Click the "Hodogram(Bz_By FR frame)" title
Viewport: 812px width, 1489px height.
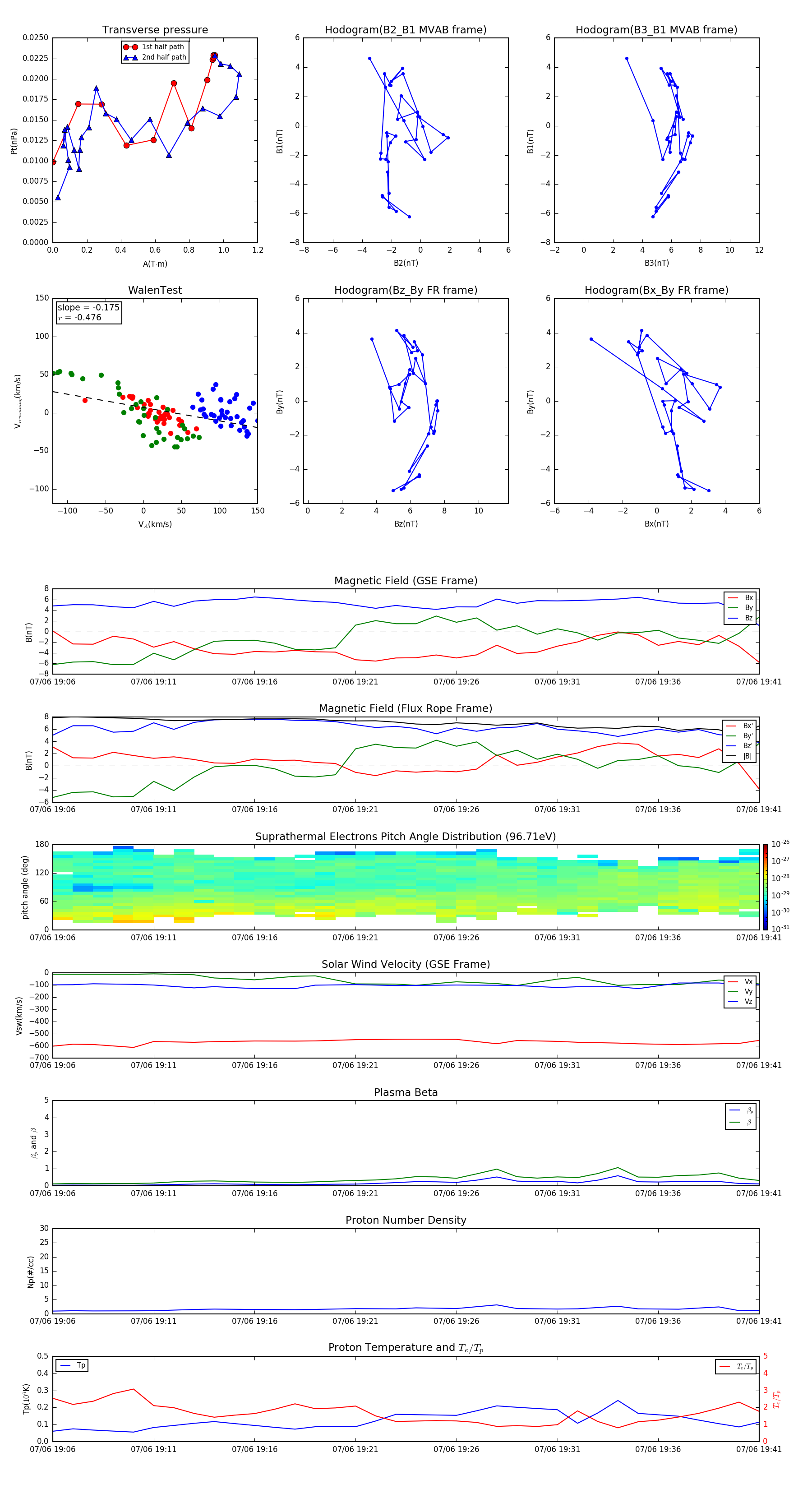point(406,290)
